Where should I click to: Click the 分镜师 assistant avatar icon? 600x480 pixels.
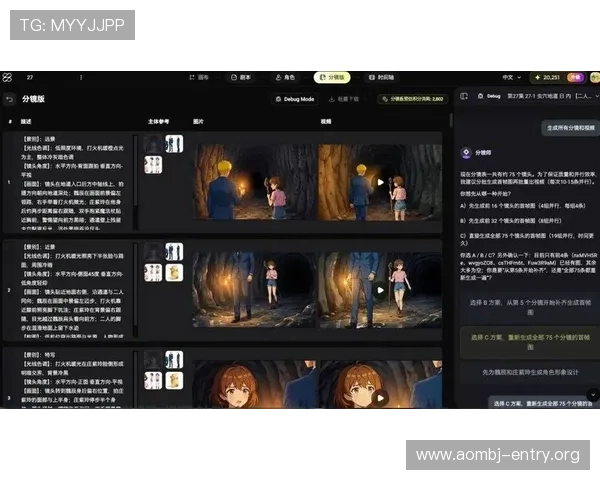pos(464,153)
